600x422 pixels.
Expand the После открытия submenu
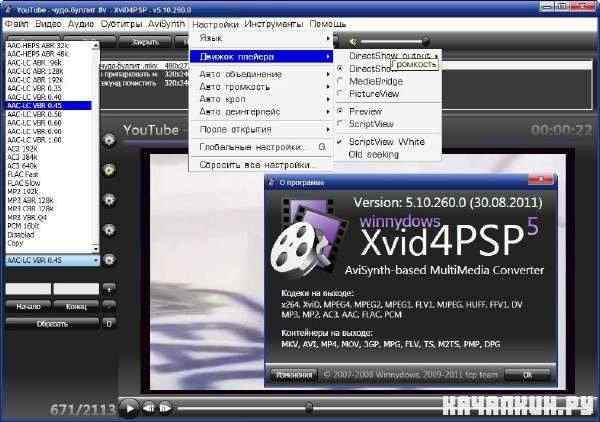[261, 129]
